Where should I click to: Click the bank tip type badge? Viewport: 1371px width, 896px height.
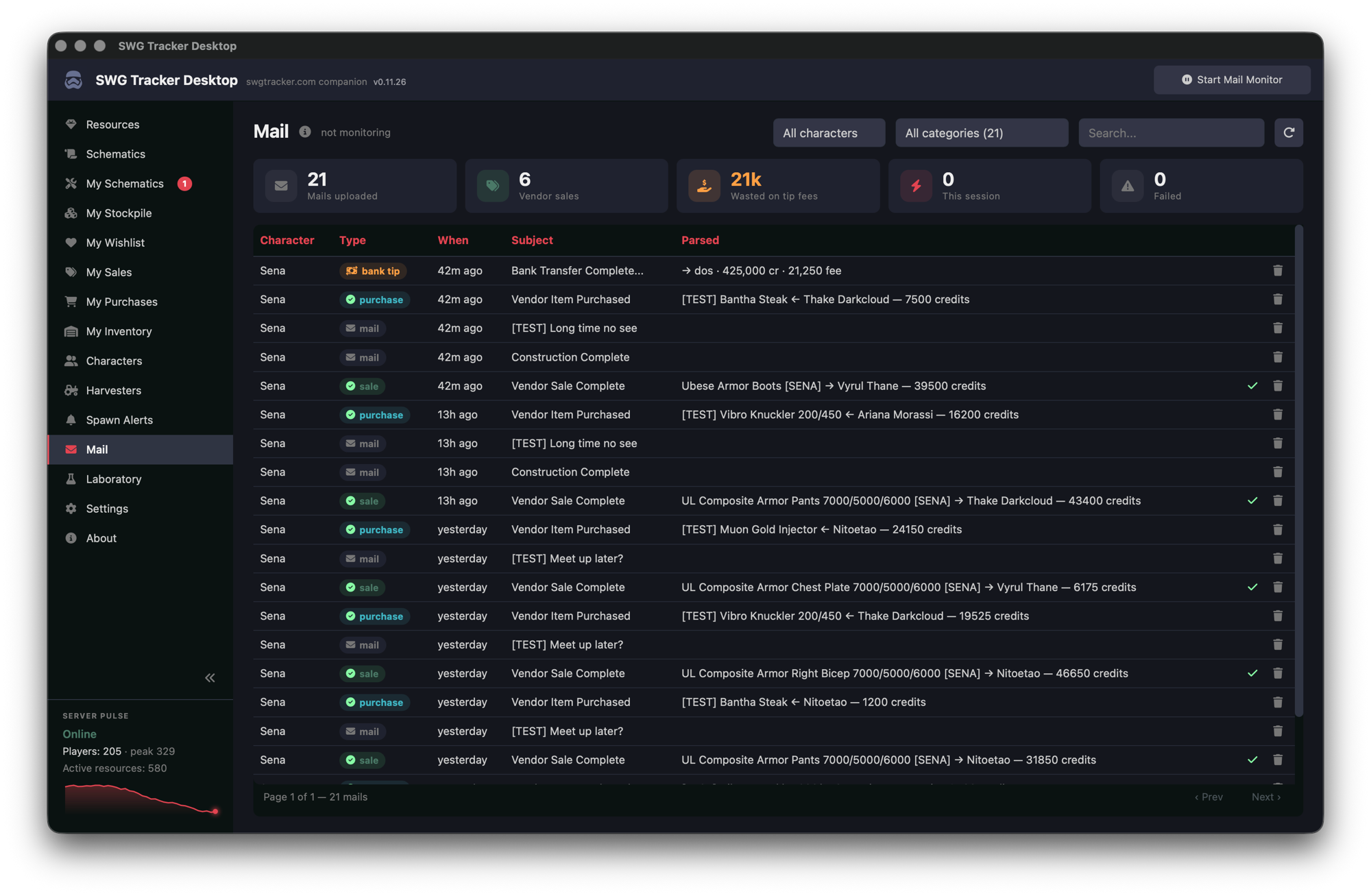373,271
